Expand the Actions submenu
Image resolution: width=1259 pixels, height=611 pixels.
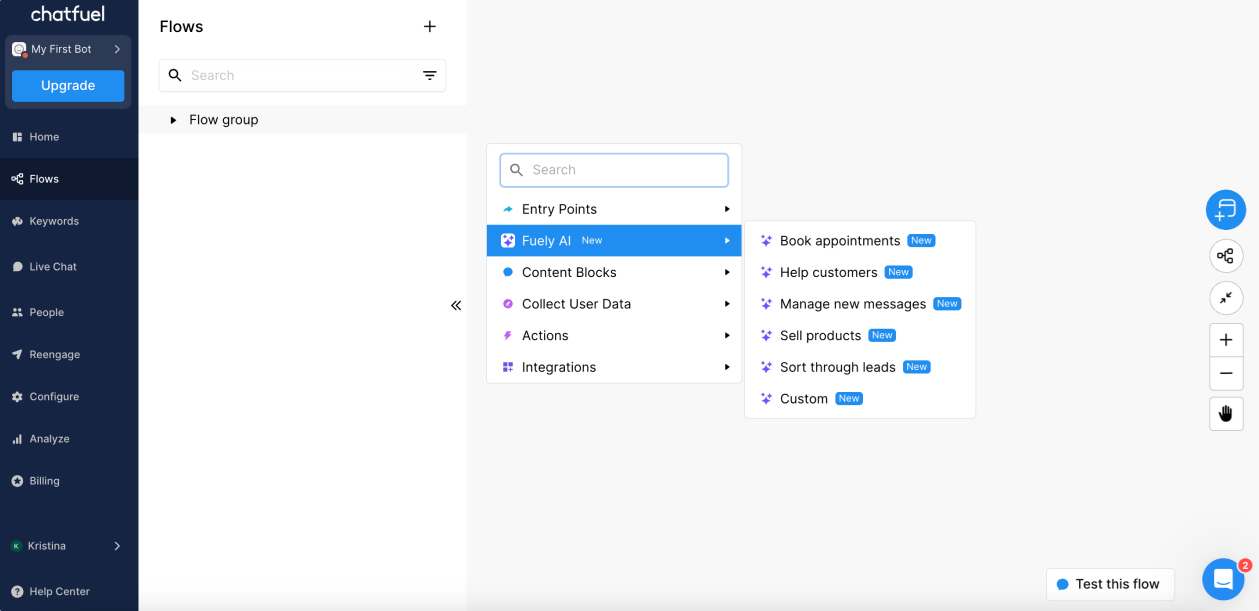[x=614, y=336]
